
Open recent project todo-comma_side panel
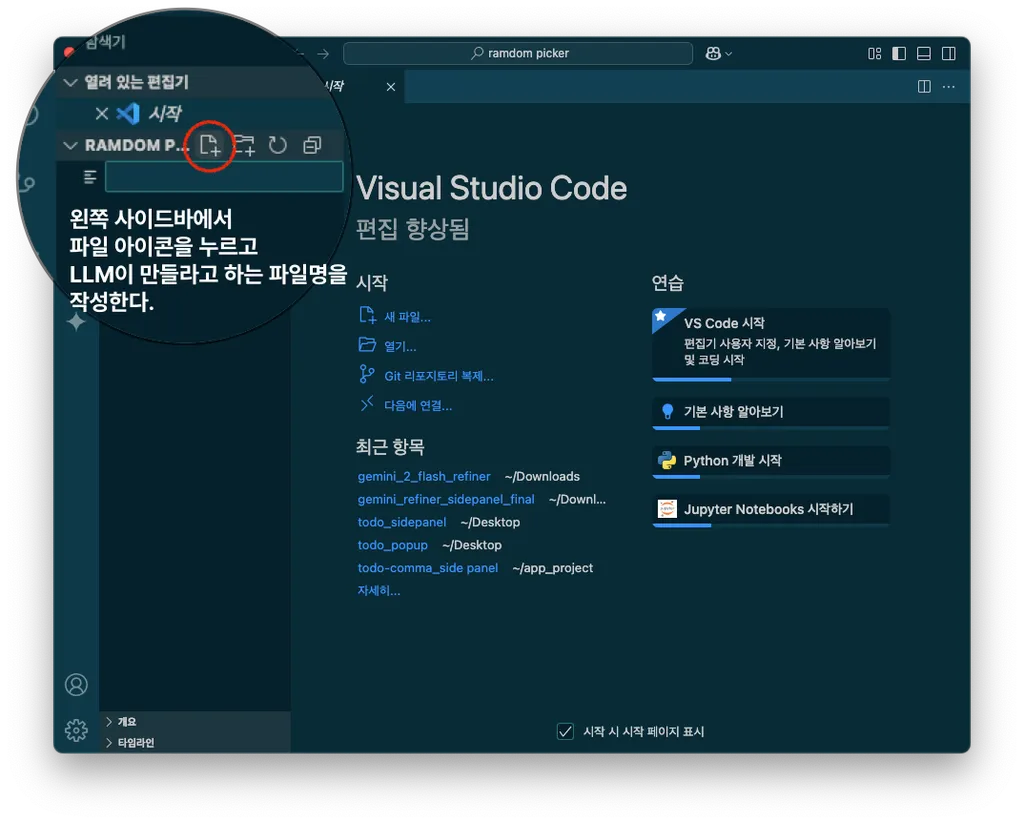coord(428,568)
